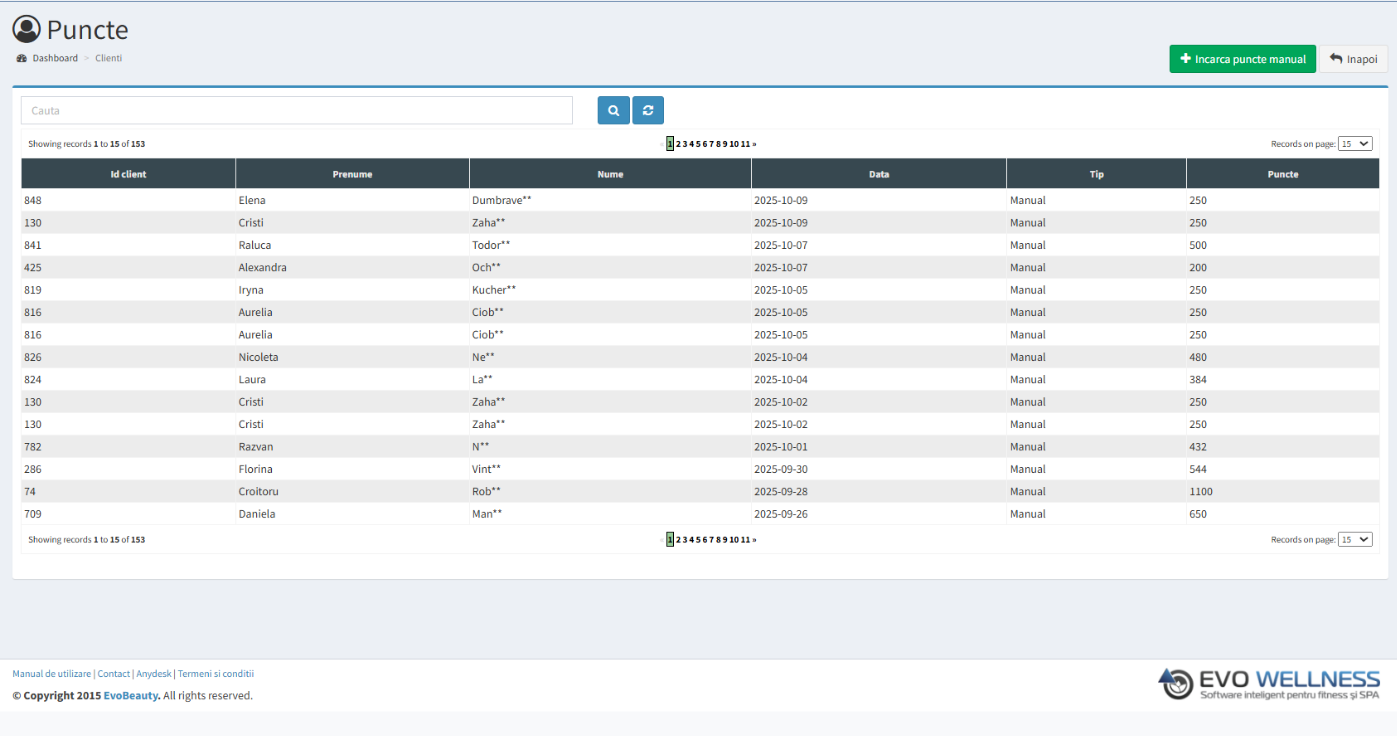
Task: Go to page 2 in top pagination
Action: click(678, 144)
